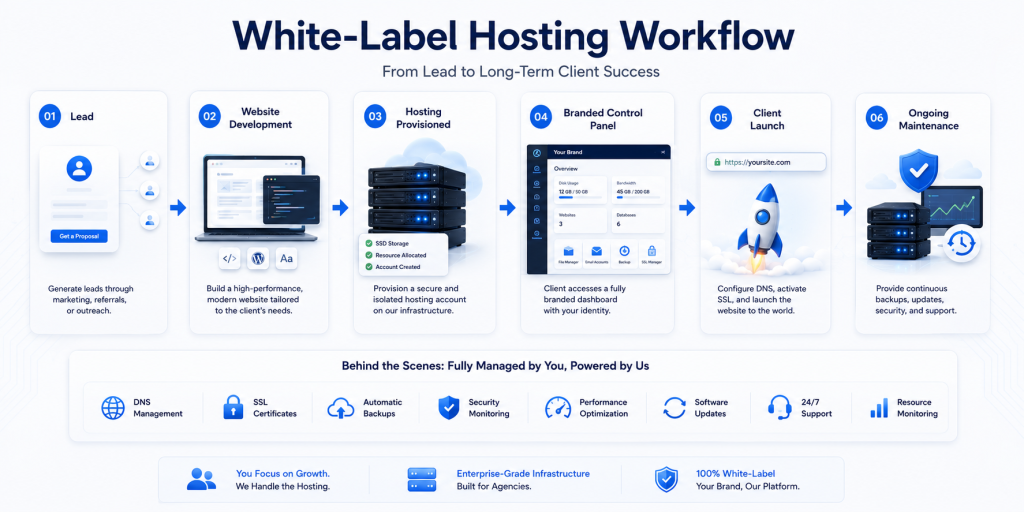Click the server icon beside Enterprise-Grade Infrastructure
1024x512 pixels.
pos(421,479)
